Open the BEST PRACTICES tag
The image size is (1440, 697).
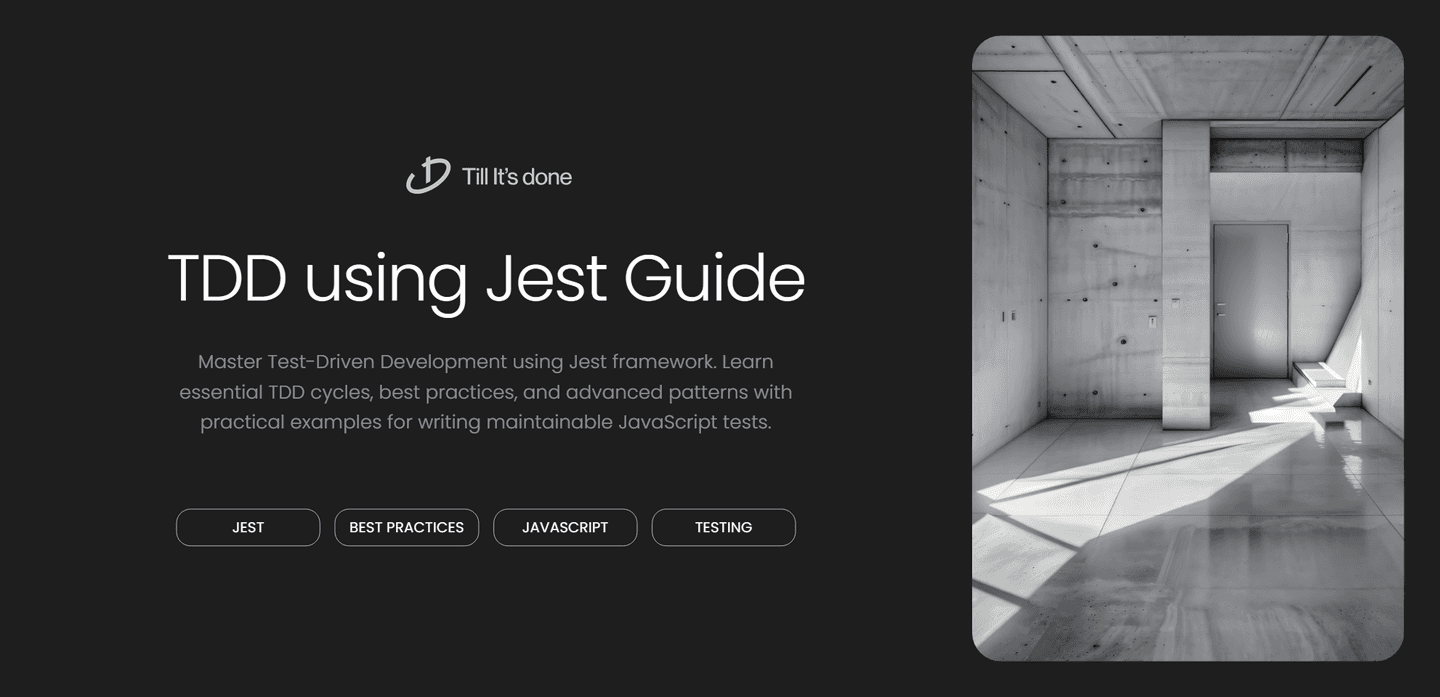tap(406, 527)
